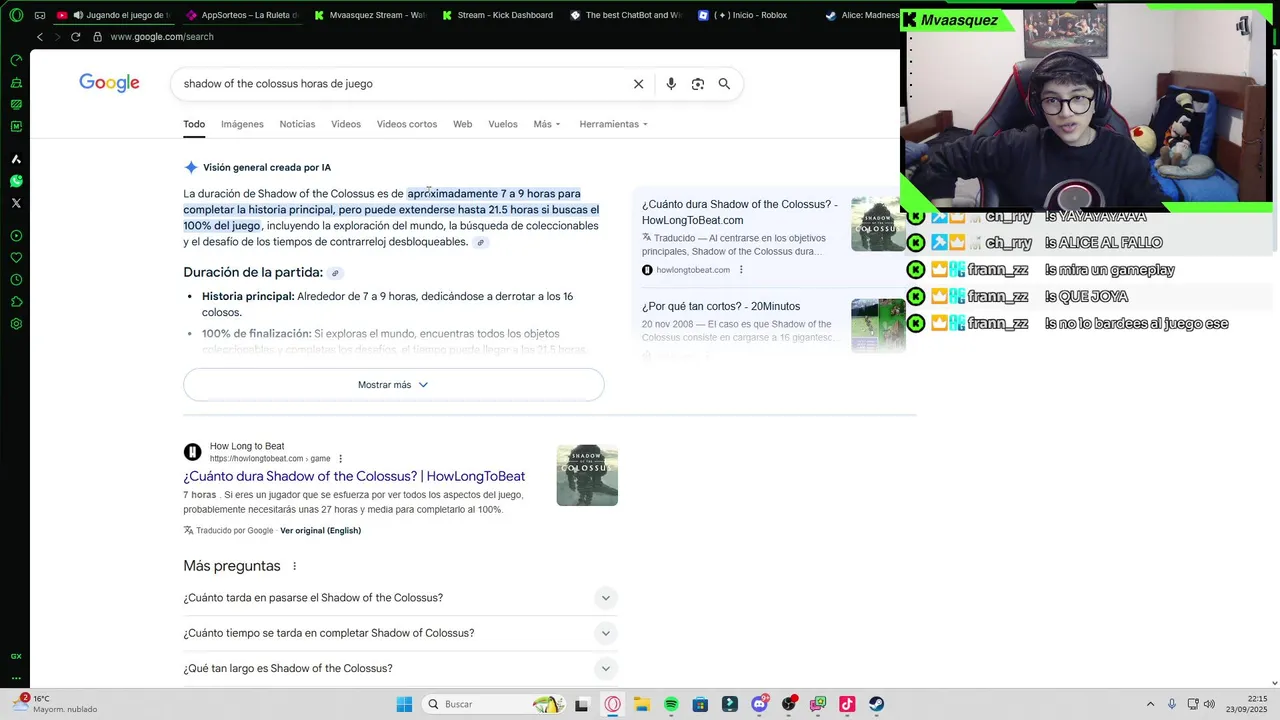Open 20Minutos source thumbnail image

[878, 326]
